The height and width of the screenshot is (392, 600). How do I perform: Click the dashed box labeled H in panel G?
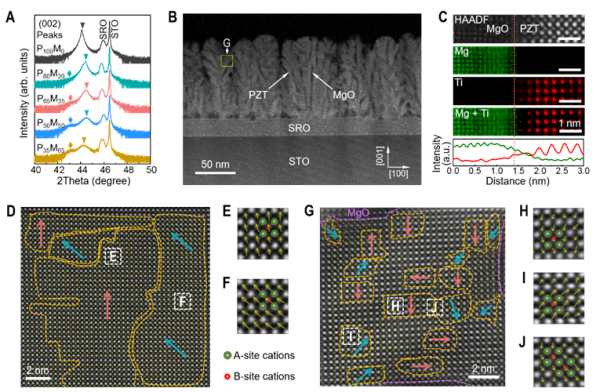click(x=395, y=305)
